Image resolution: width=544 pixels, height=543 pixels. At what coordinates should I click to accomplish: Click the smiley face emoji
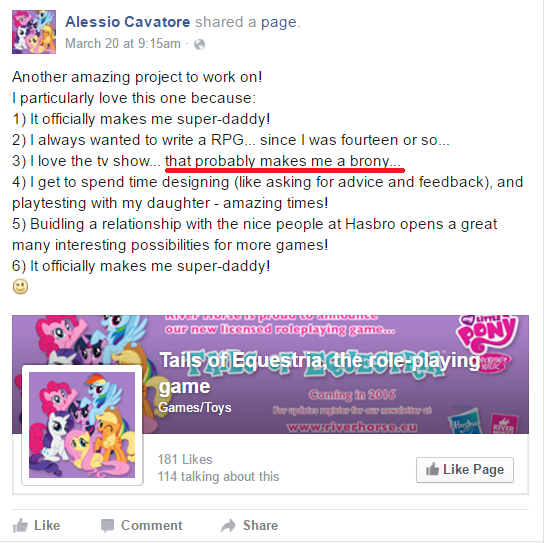coord(20,287)
